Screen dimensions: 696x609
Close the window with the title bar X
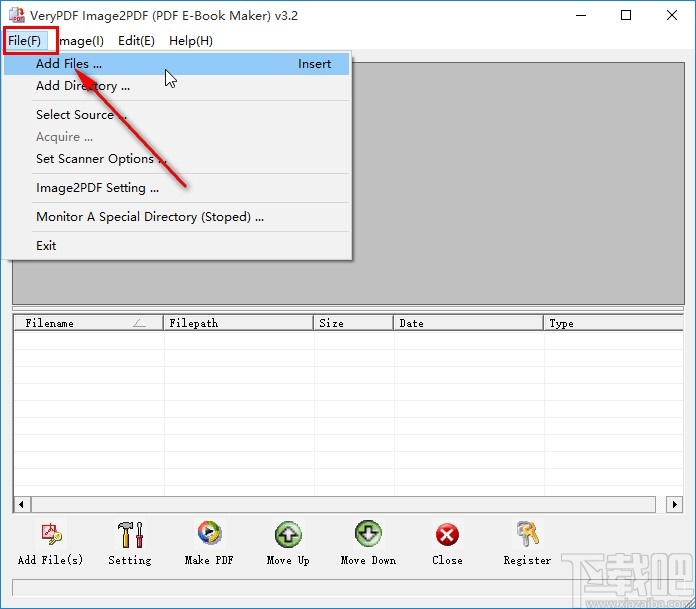tap(672, 15)
